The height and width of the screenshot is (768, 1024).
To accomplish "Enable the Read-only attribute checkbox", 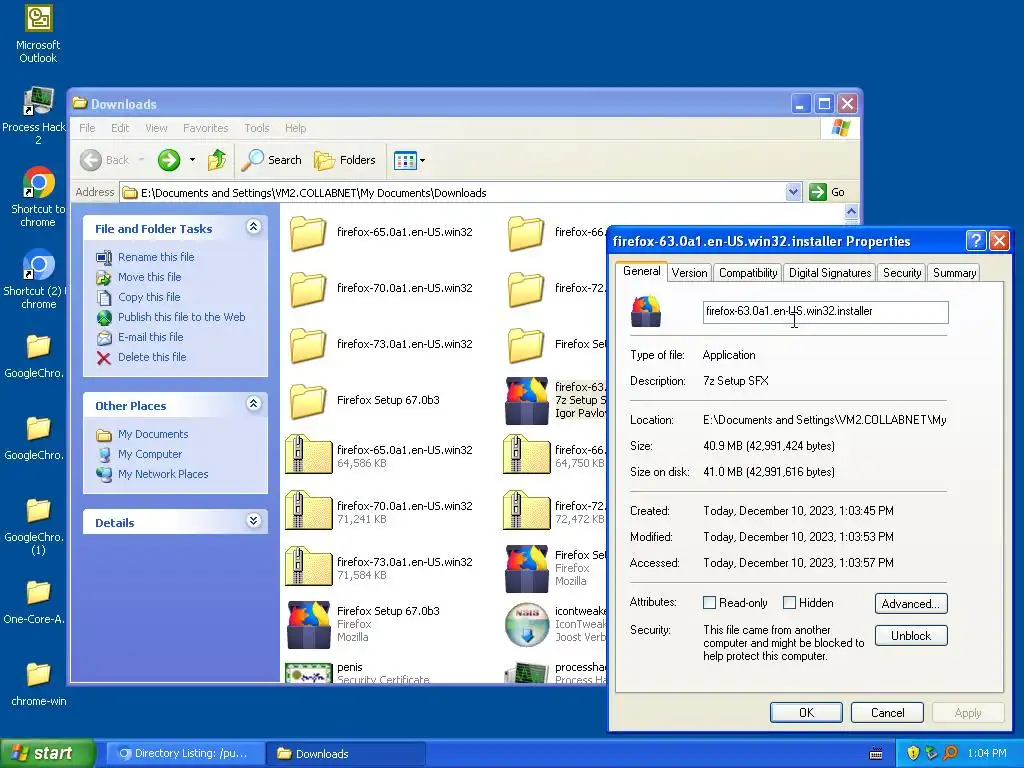I will (709, 603).
